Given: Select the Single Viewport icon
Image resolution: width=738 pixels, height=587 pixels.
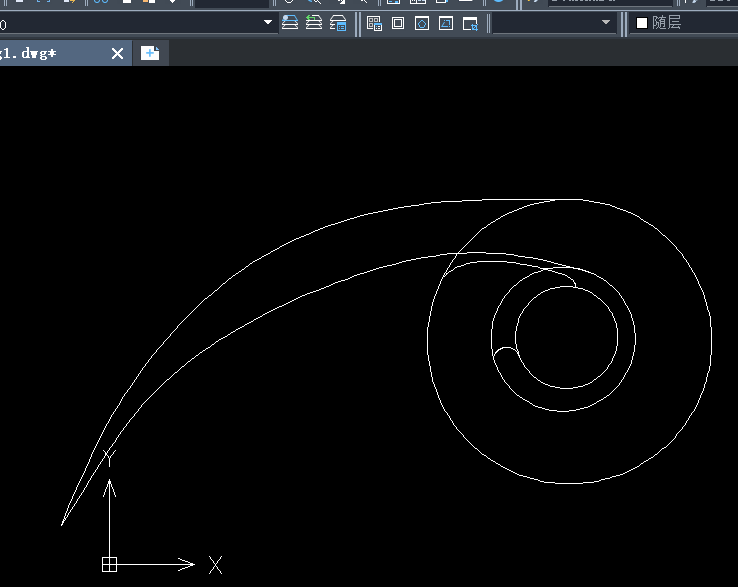Looking at the screenshot, I should pos(398,22).
